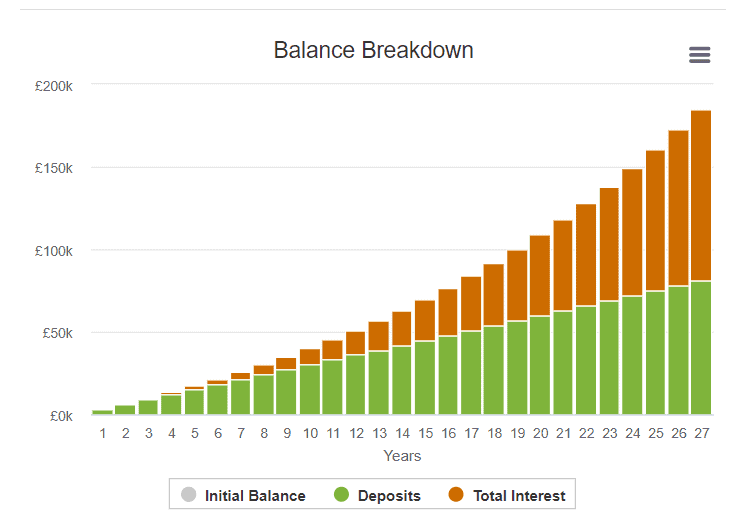This screenshot has height=532, width=732.
Task: Click the £200k y-axis label
Action: [x=53, y=86]
